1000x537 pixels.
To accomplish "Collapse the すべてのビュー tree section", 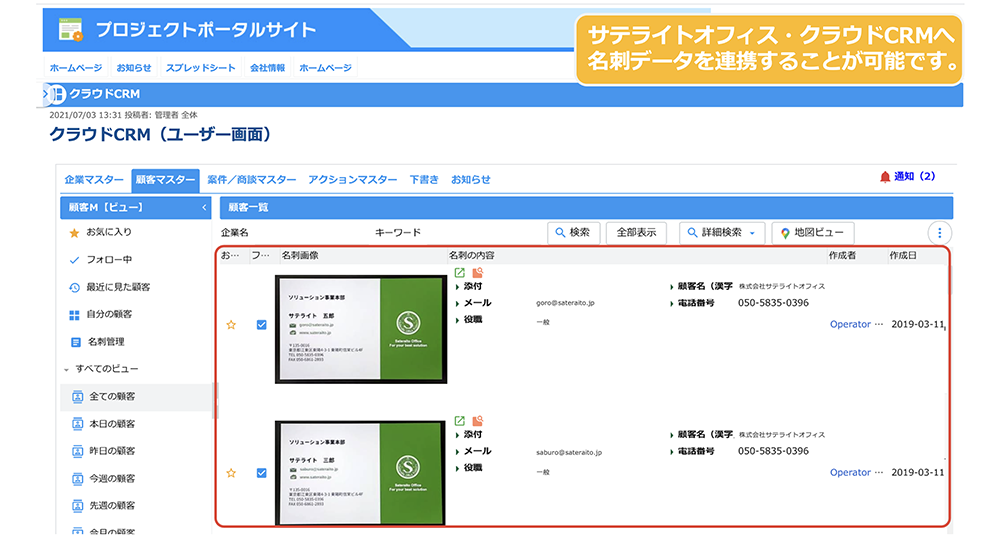I will point(66,370).
